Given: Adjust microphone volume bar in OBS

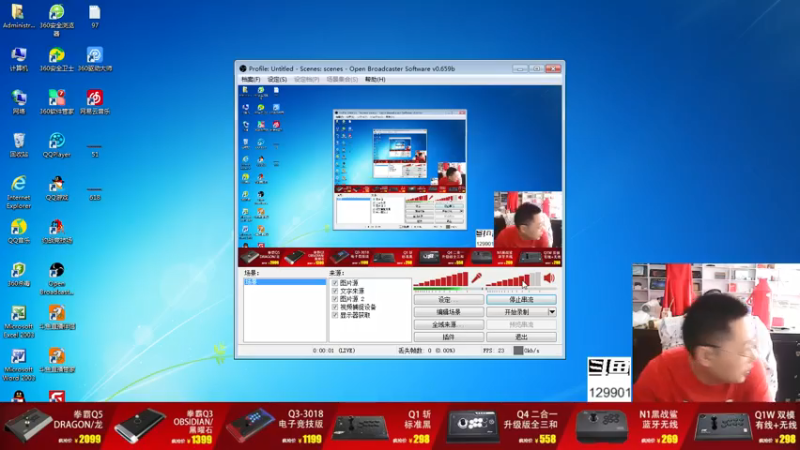Looking at the screenshot, I should click(441, 279).
